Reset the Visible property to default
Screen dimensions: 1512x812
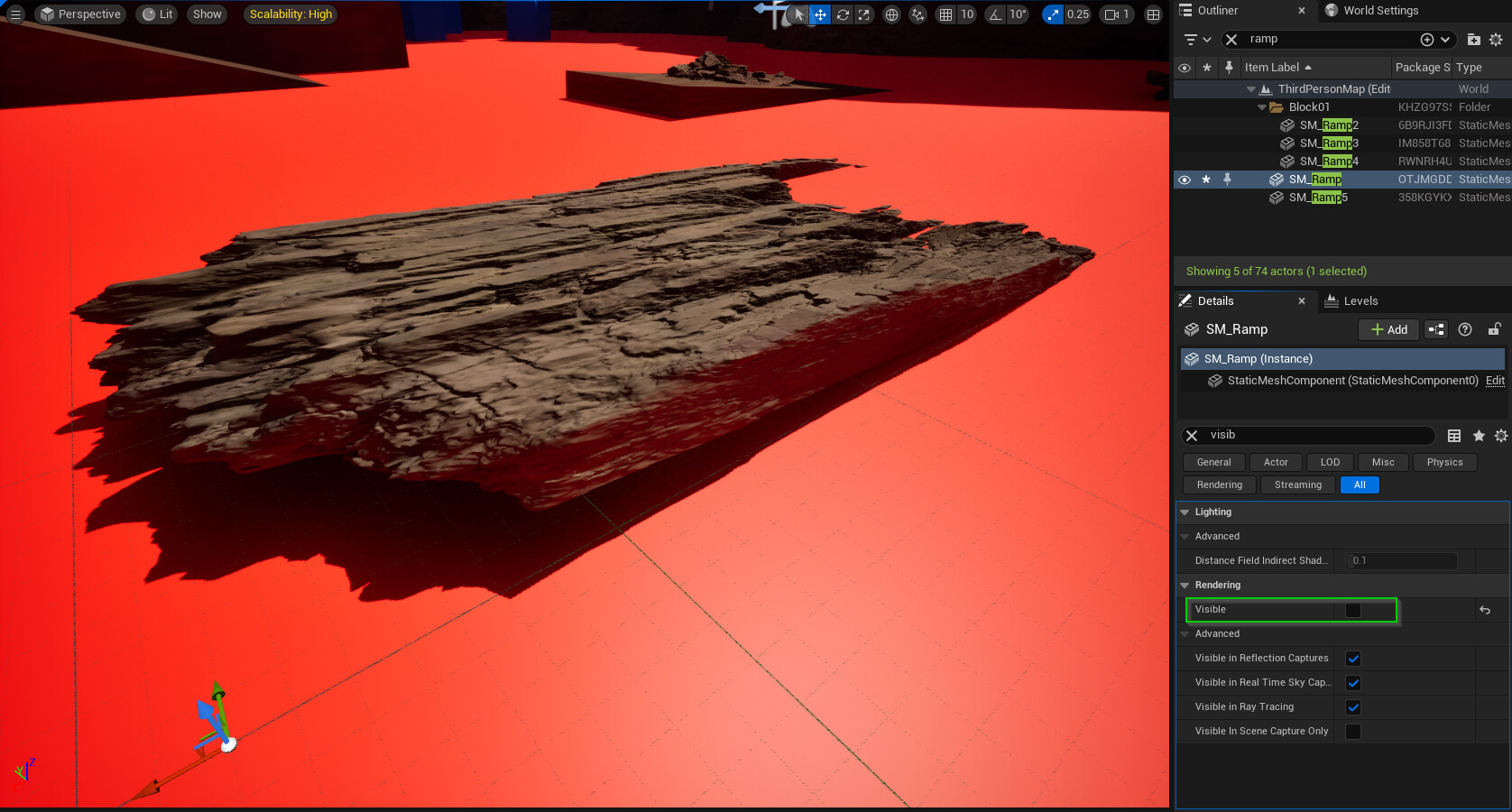pyautogui.click(x=1485, y=611)
